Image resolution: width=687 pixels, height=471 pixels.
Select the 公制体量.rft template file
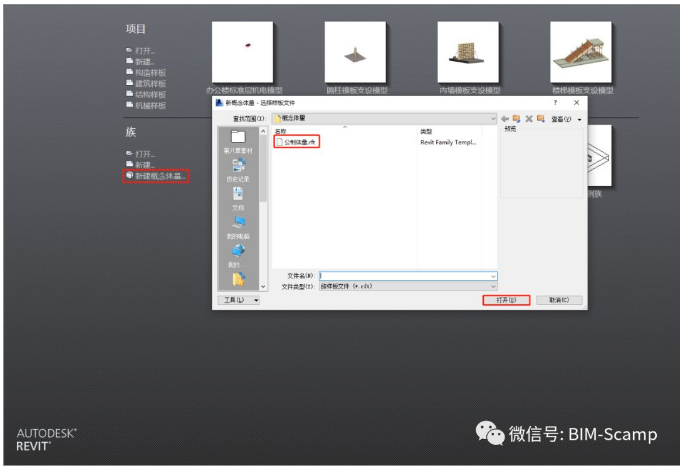(x=296, y=142)
